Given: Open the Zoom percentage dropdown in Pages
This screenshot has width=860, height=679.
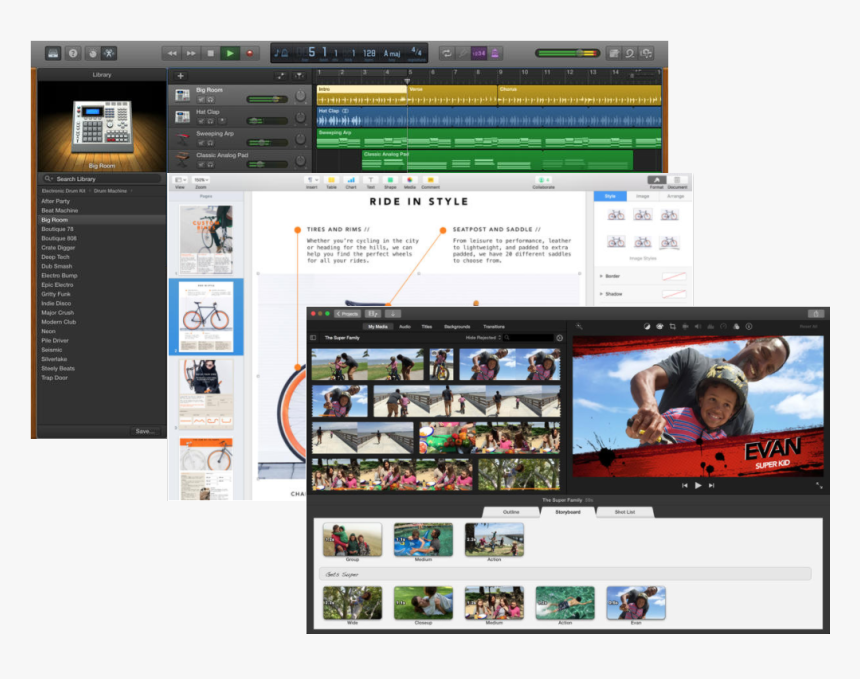Looking at the screenshot, I should 200,179.
